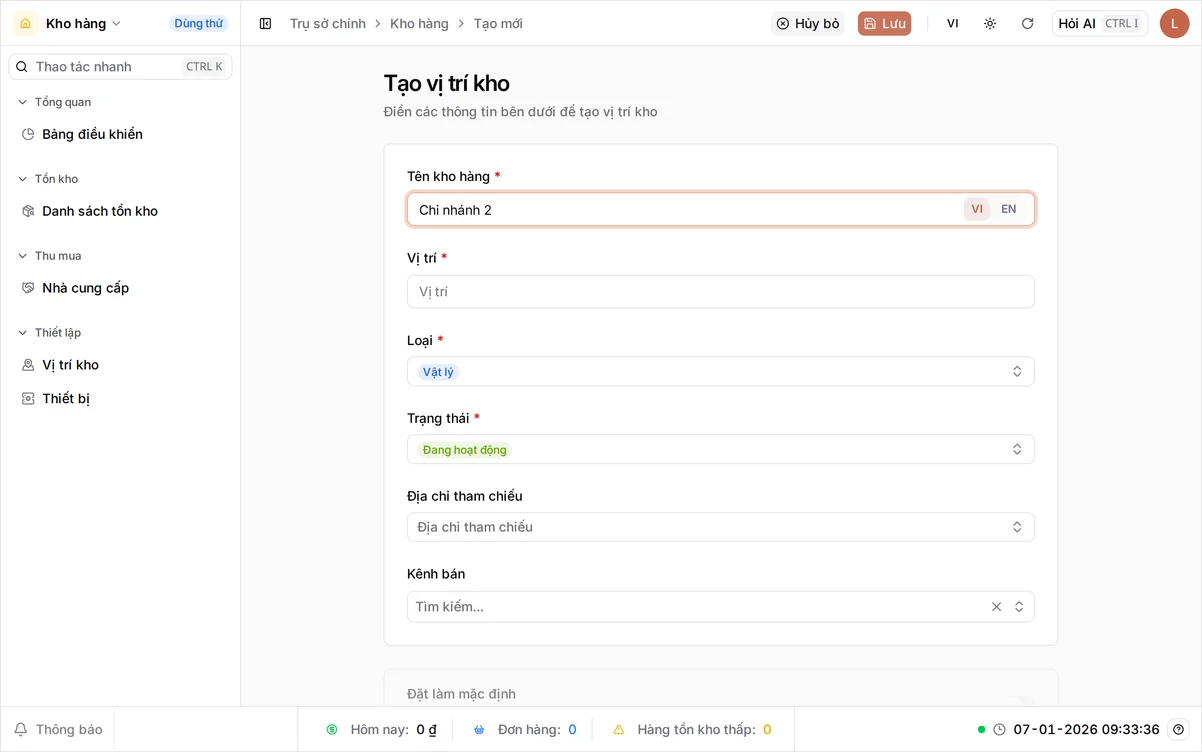
Task: Collapse the Thiết lập section
Action: 50,333
